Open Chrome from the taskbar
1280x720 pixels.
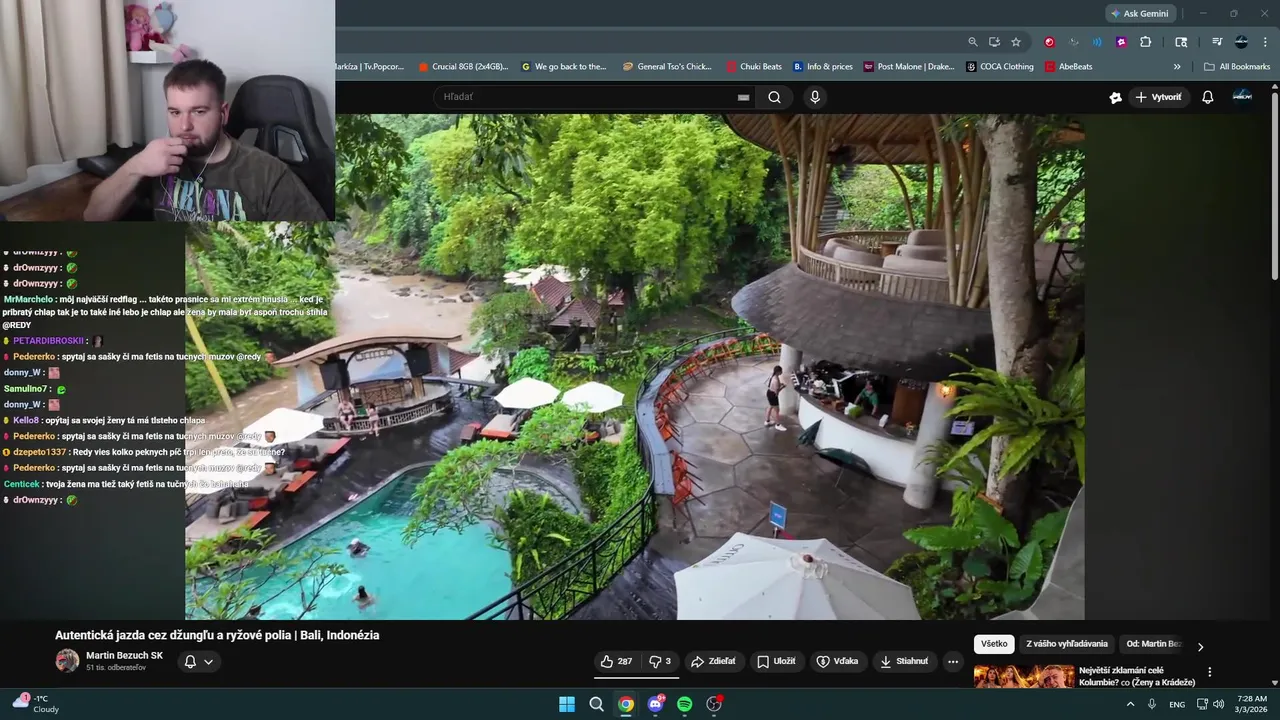tap(626, 704)
